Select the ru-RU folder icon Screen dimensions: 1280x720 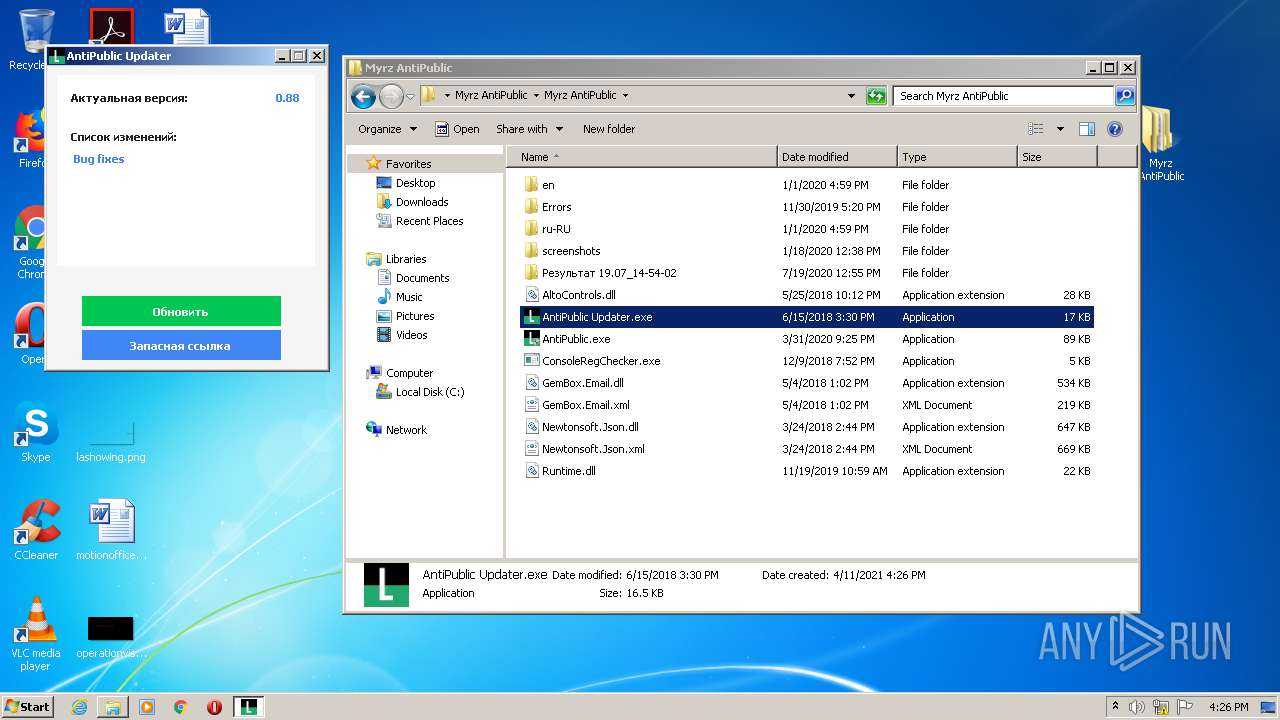click(532, 229)
